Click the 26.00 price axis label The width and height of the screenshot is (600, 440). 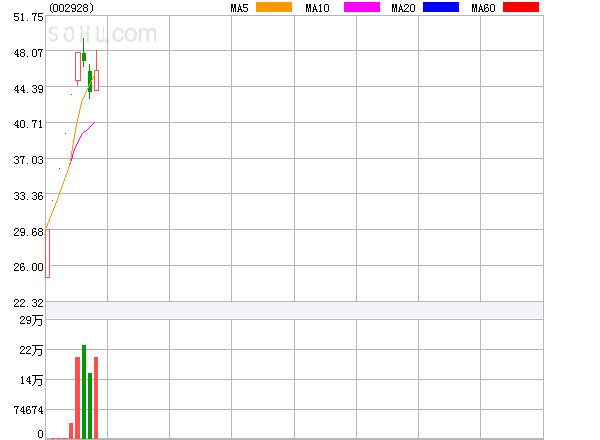point(28,267)
